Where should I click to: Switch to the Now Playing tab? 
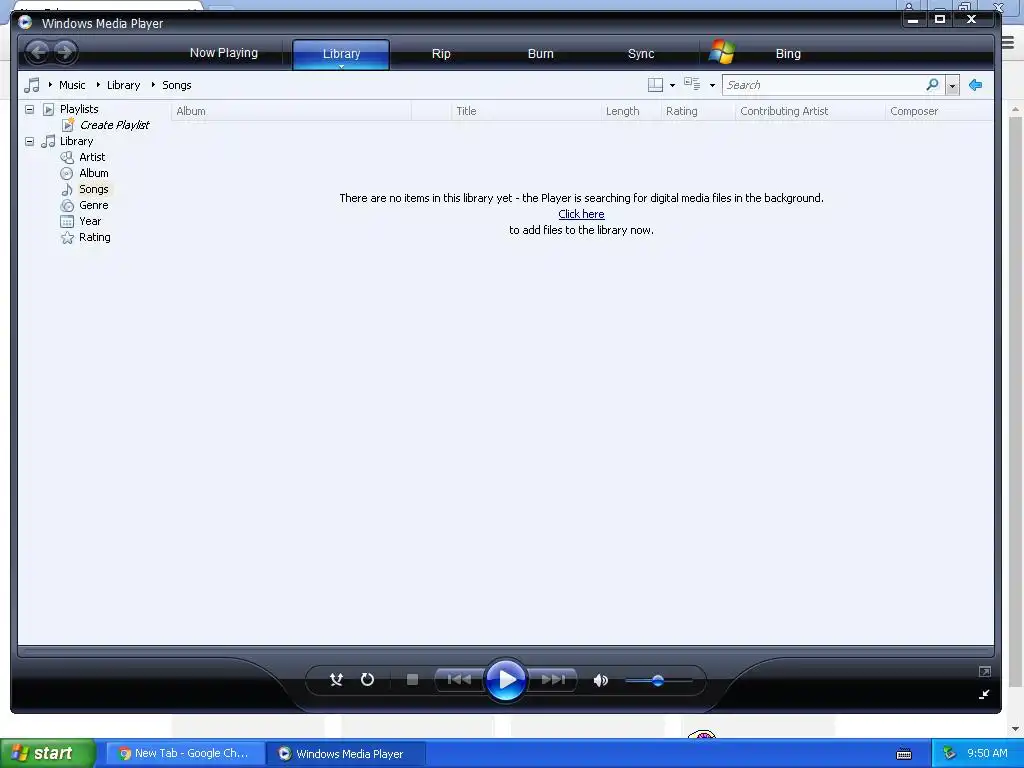coord(223,53)
